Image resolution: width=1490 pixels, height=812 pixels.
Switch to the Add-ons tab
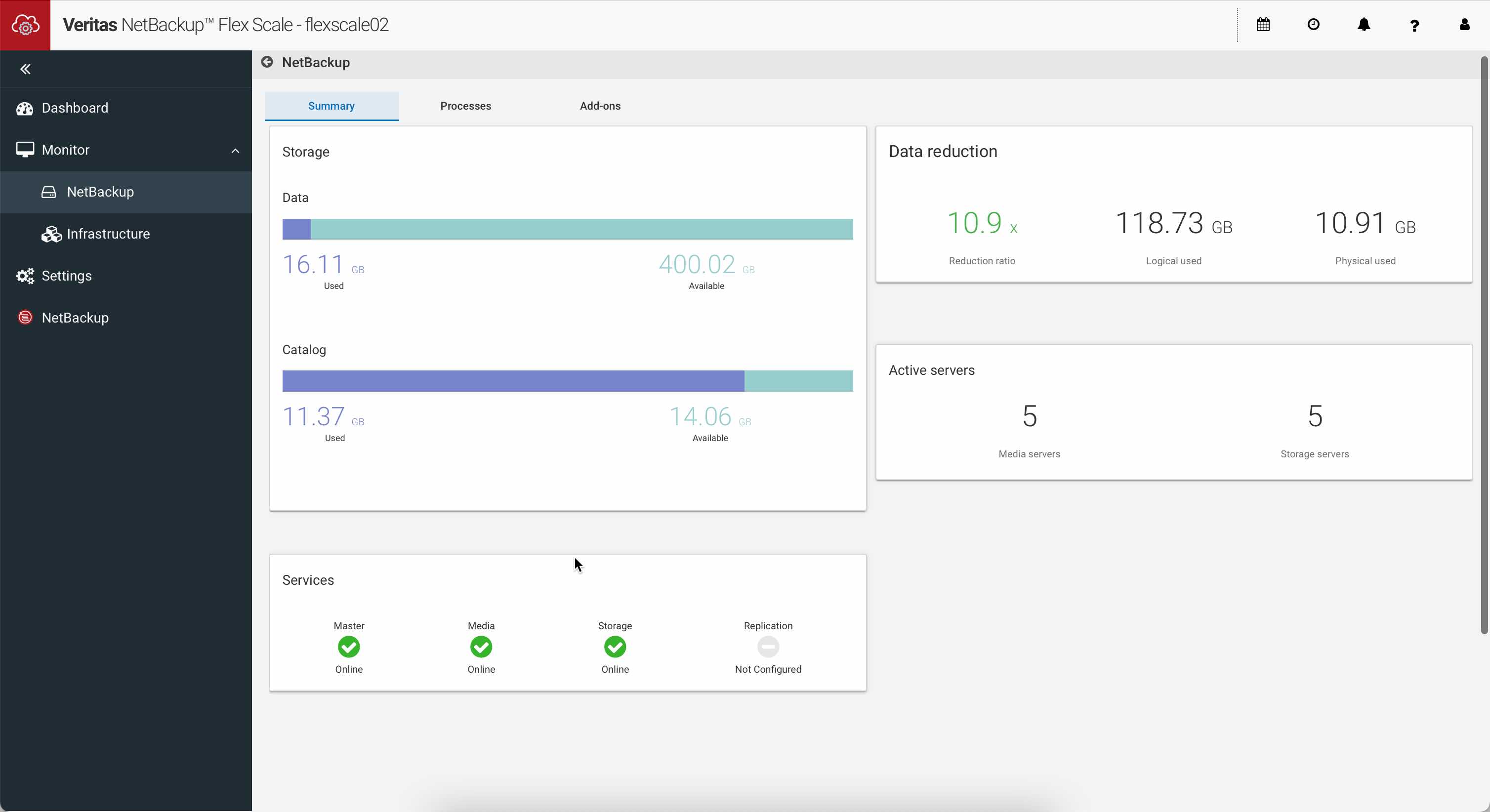coord(600,106)
